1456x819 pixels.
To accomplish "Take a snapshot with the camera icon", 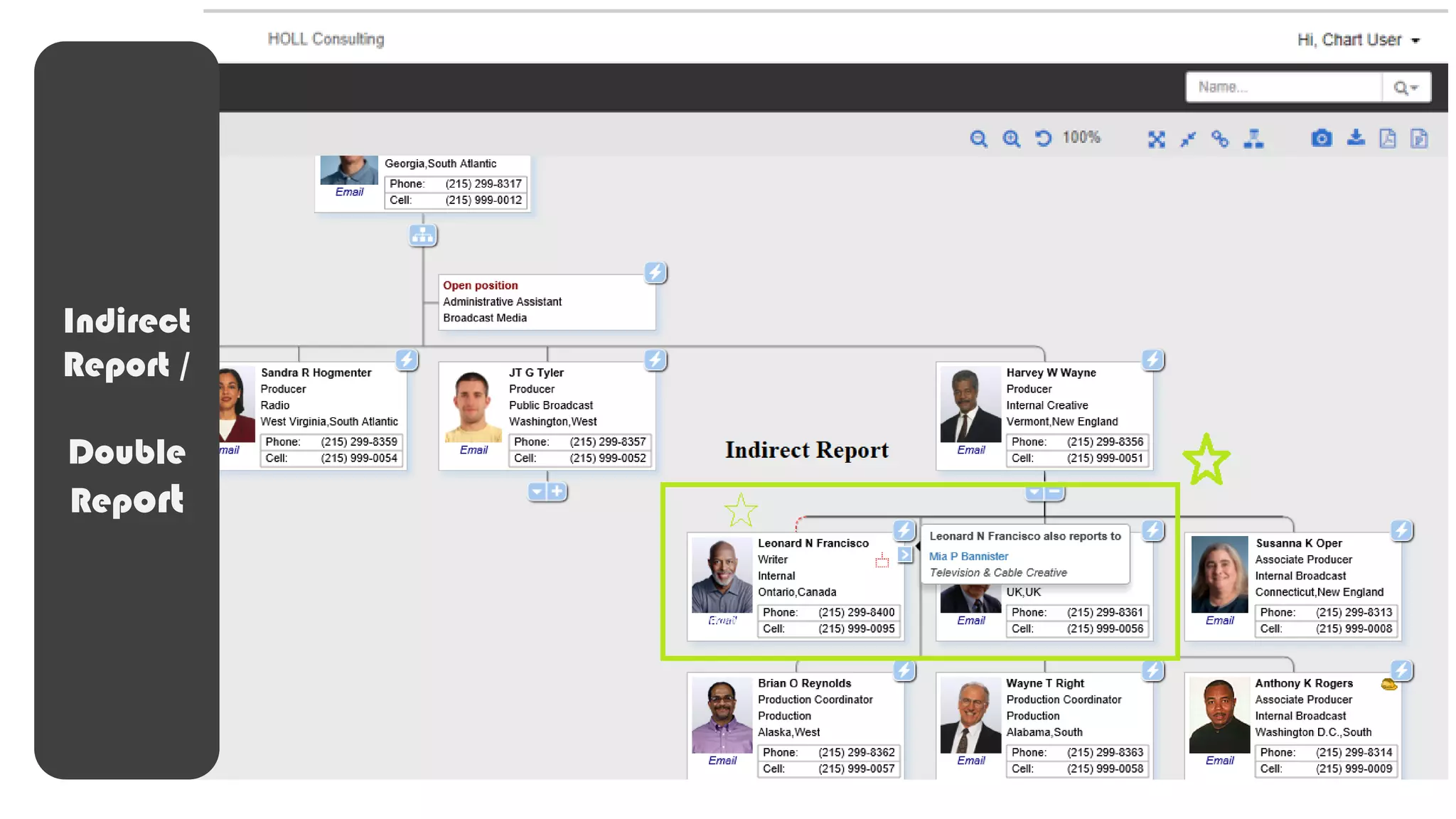I will pos(1321,138).
